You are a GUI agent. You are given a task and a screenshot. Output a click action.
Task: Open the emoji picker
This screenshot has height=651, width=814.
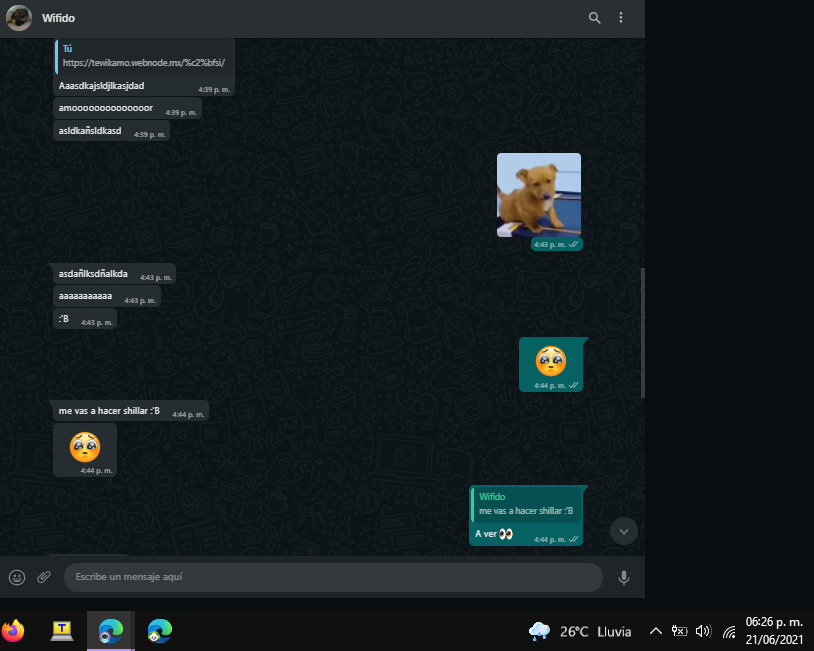(x=17, y=577)
